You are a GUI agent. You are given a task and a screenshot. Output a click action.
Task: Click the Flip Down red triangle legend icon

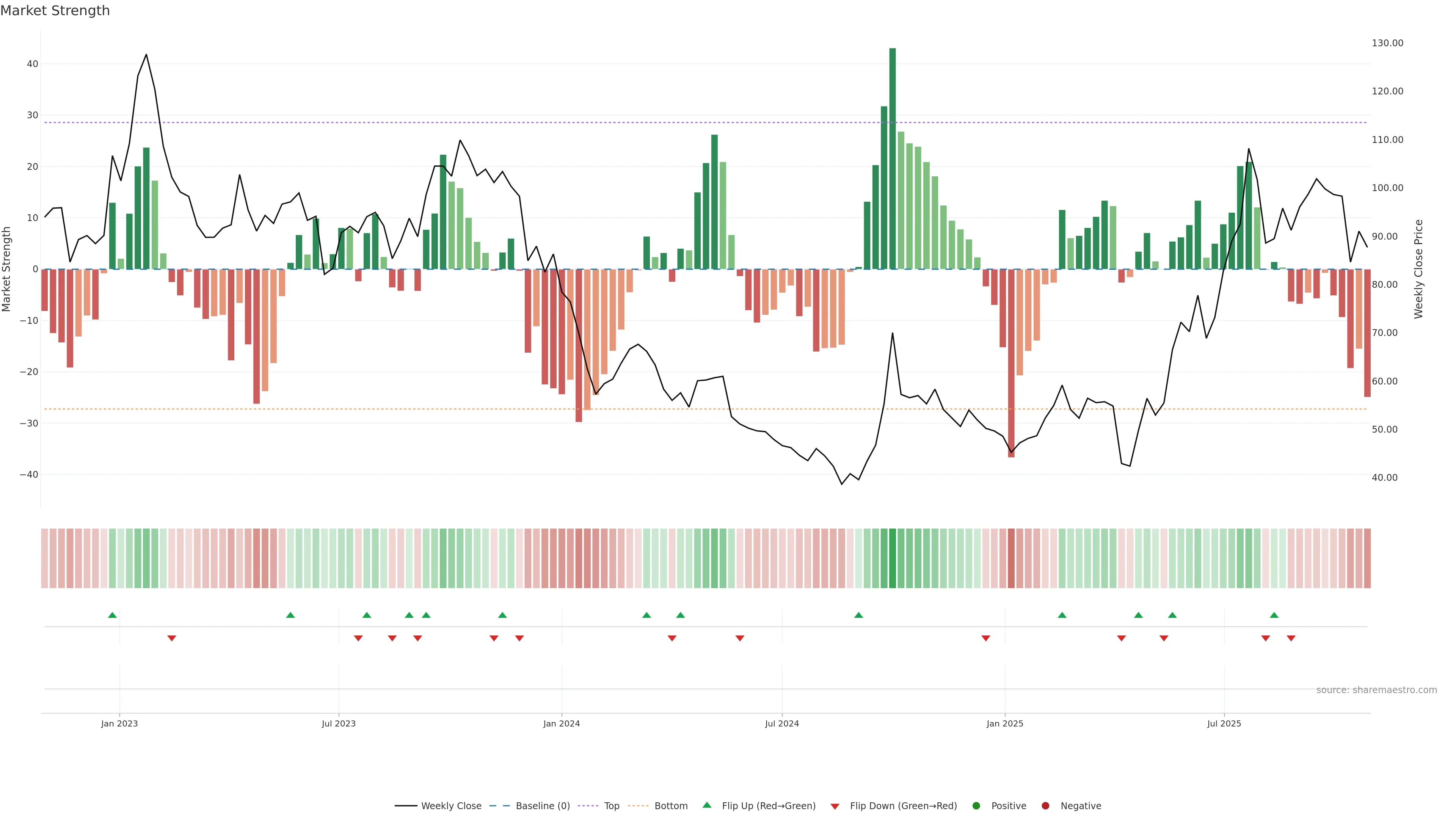(835, 806)
